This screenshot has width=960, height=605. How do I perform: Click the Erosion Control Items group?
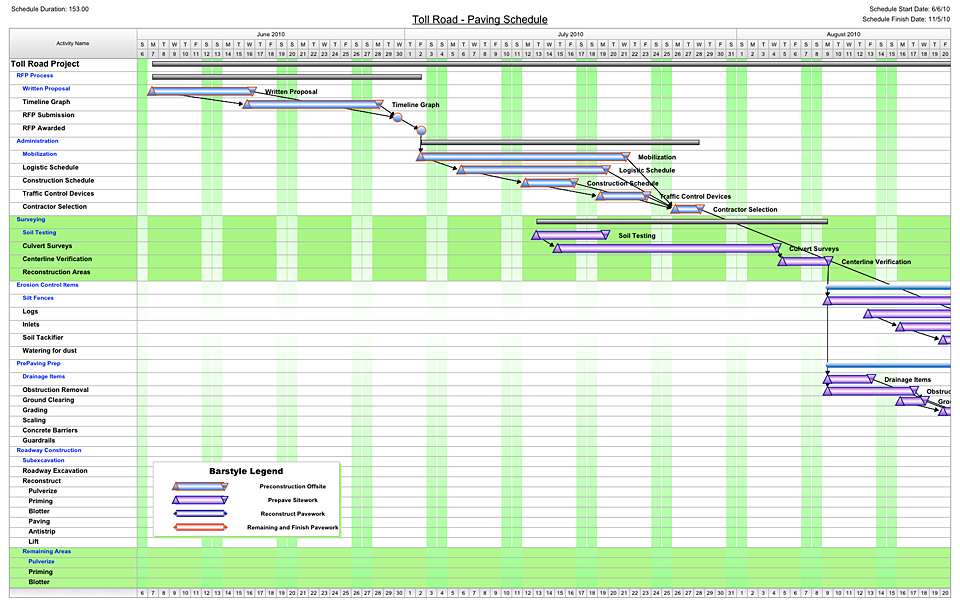47,285
